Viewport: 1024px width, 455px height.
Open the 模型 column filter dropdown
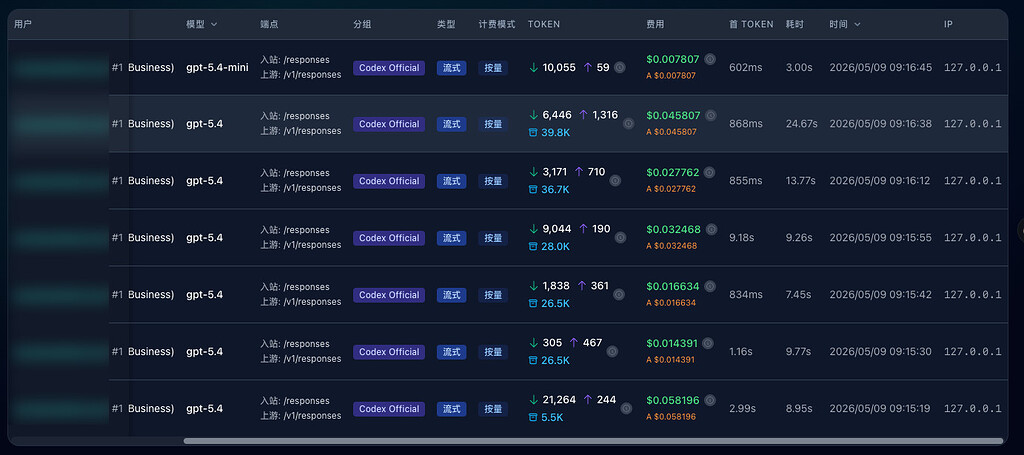coord(214,24)
